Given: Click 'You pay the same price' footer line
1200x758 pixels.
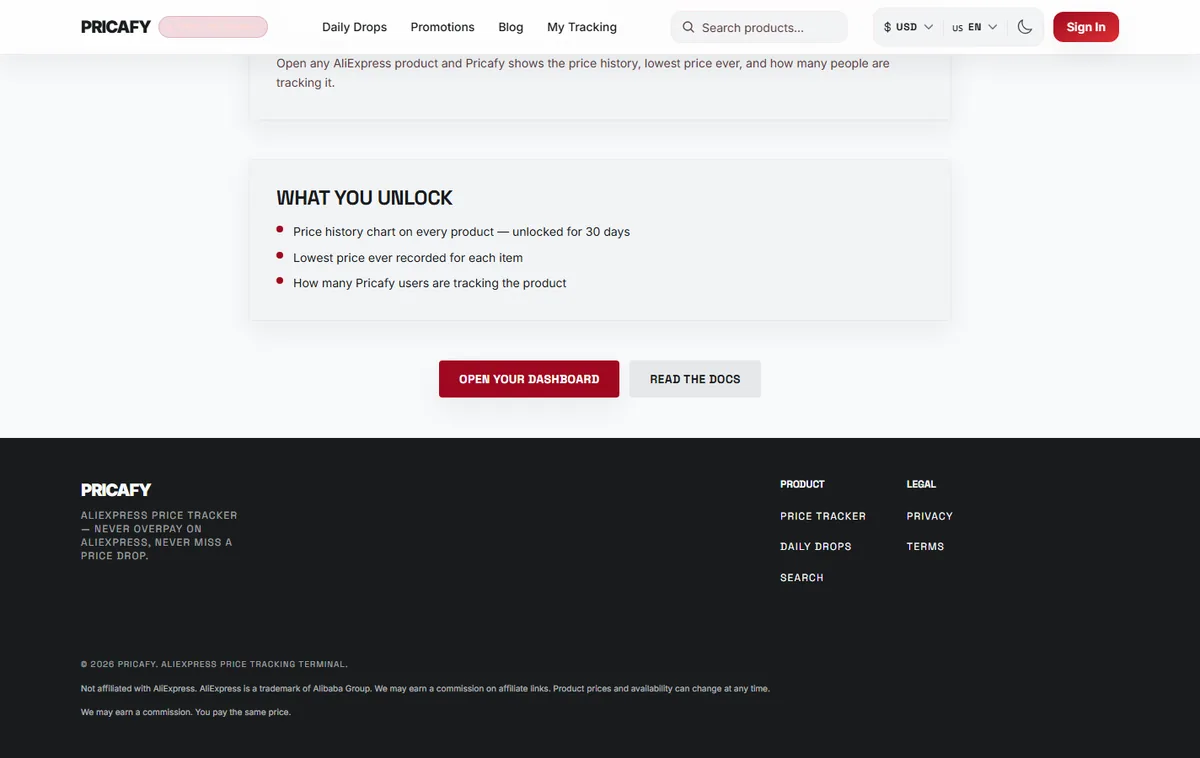Looking at the screenshot, I should 186,712.
